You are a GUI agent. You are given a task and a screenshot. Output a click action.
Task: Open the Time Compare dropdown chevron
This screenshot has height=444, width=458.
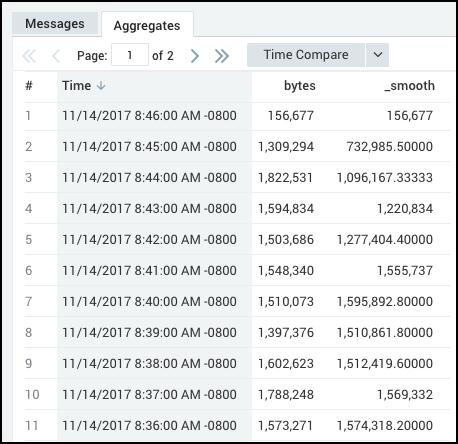click(377, 55)
